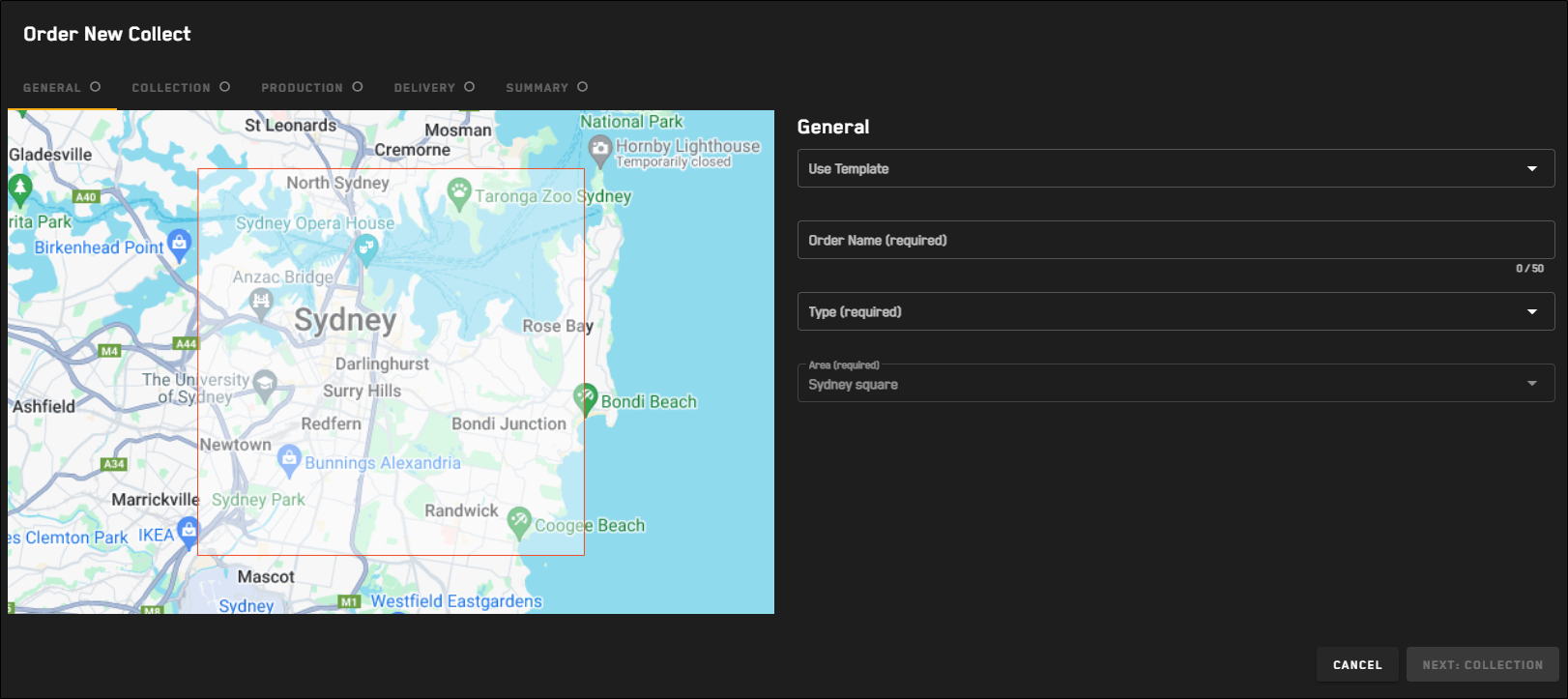The width and height of the screenshot is (1568, 699).
Task: Click the University of Sydney marker
Action: coord(264,384)
